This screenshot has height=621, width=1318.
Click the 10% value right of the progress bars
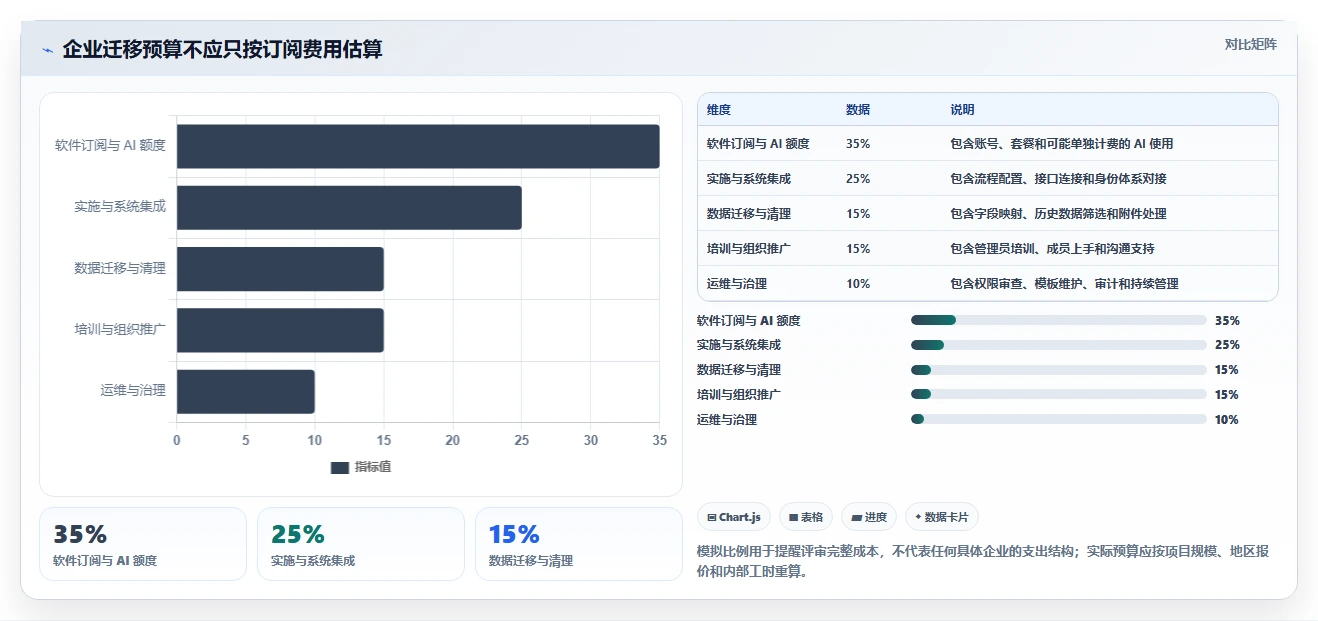1226,421
